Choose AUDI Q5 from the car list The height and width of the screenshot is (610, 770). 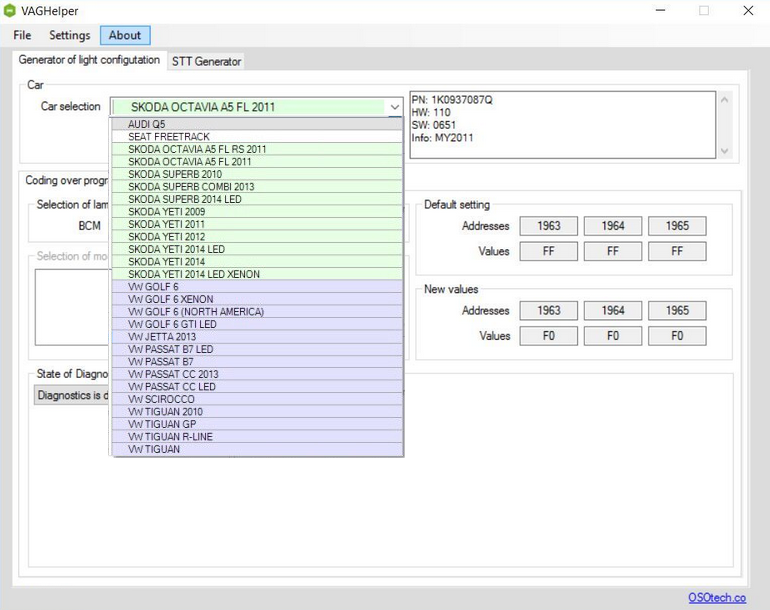[257, 124]
